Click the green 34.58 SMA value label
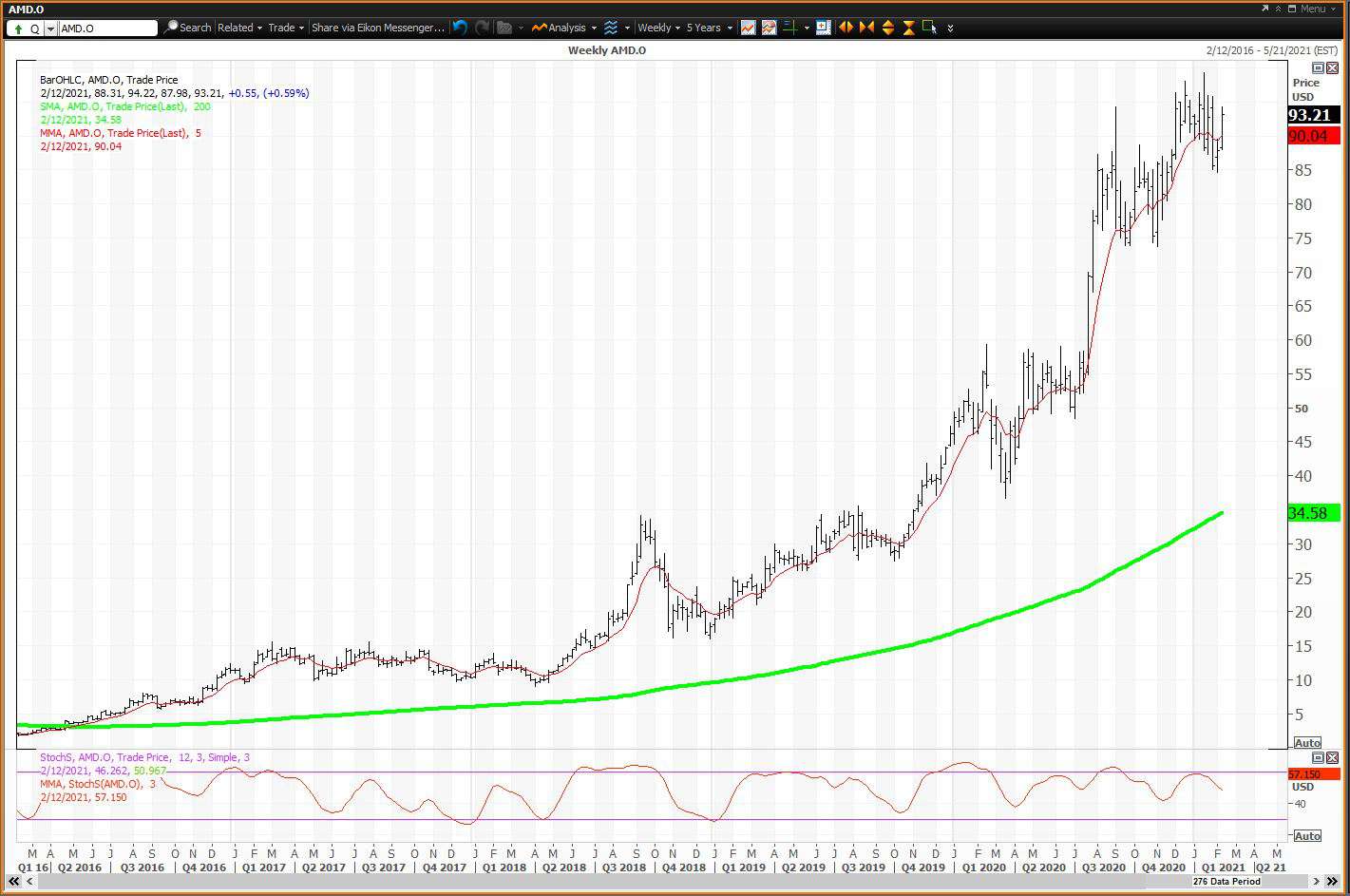The width and height of the screenshot is (1350, 896). (1313, 513)
